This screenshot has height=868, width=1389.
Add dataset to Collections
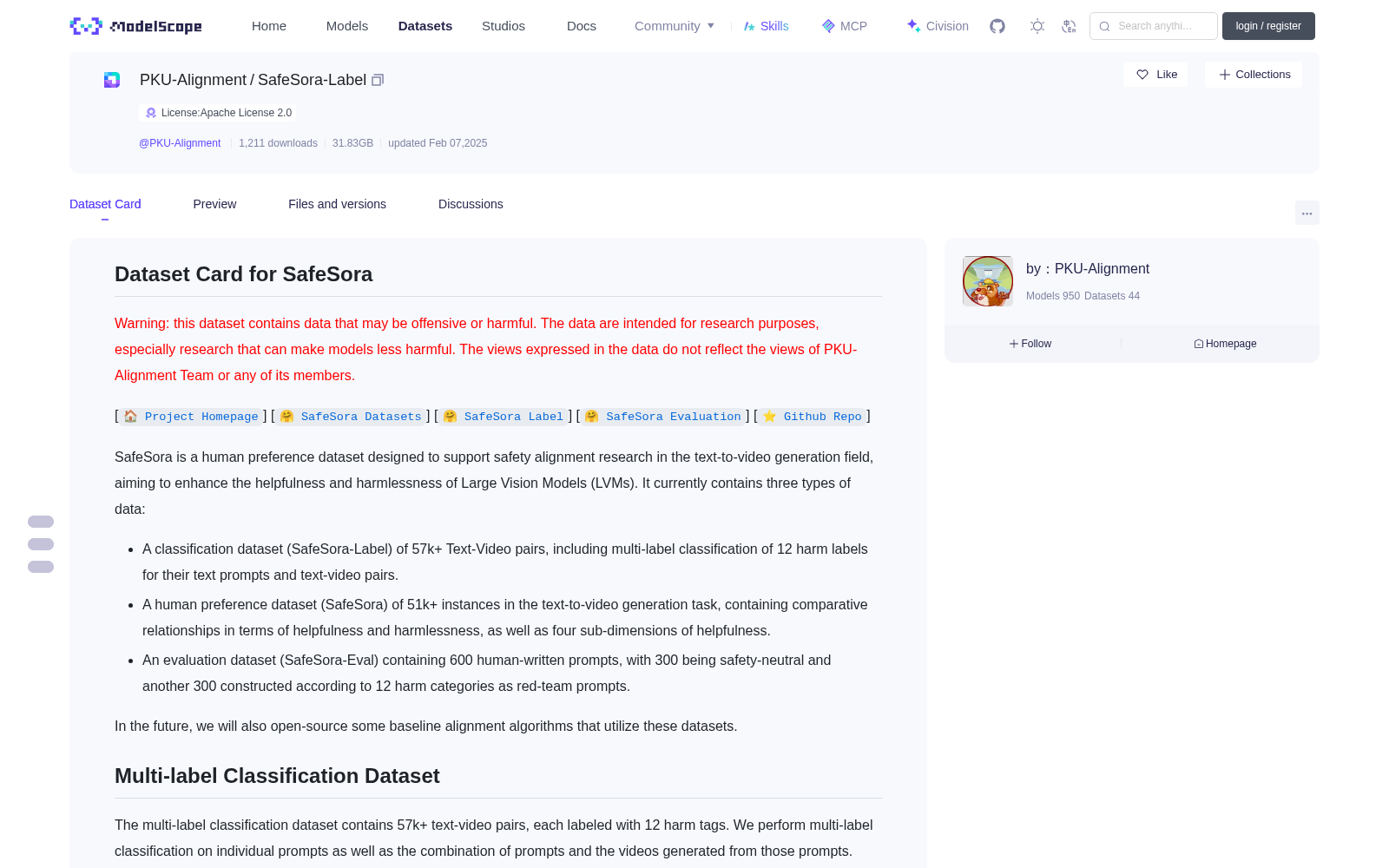pyautogui.click(x=1254, y=75)
